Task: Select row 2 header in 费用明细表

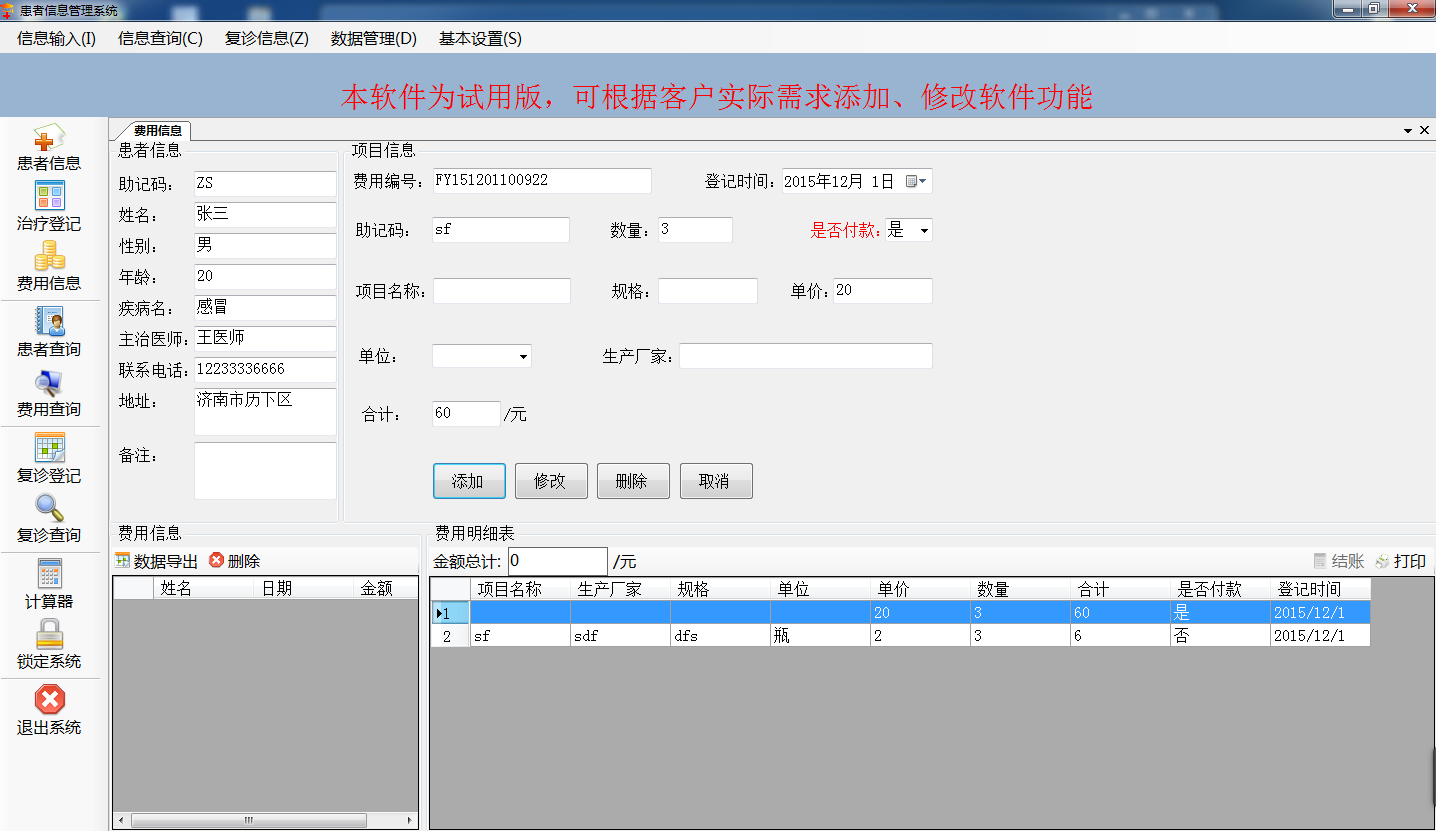Action: pos(450,635)
